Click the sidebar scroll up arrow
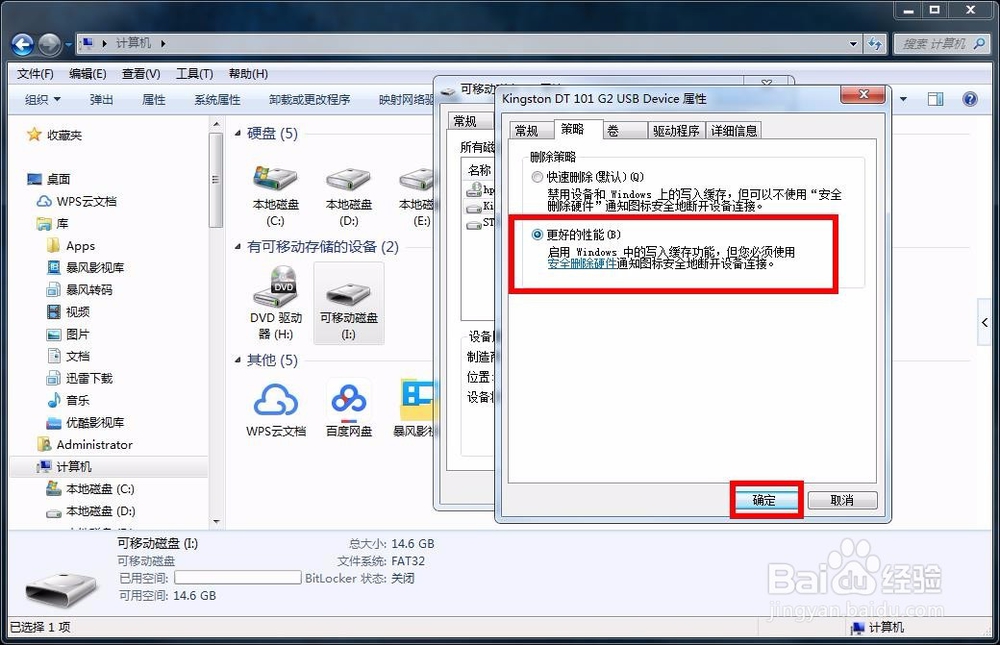Image resolution: width=1000 pixels, height=645 pixels. 216,124
